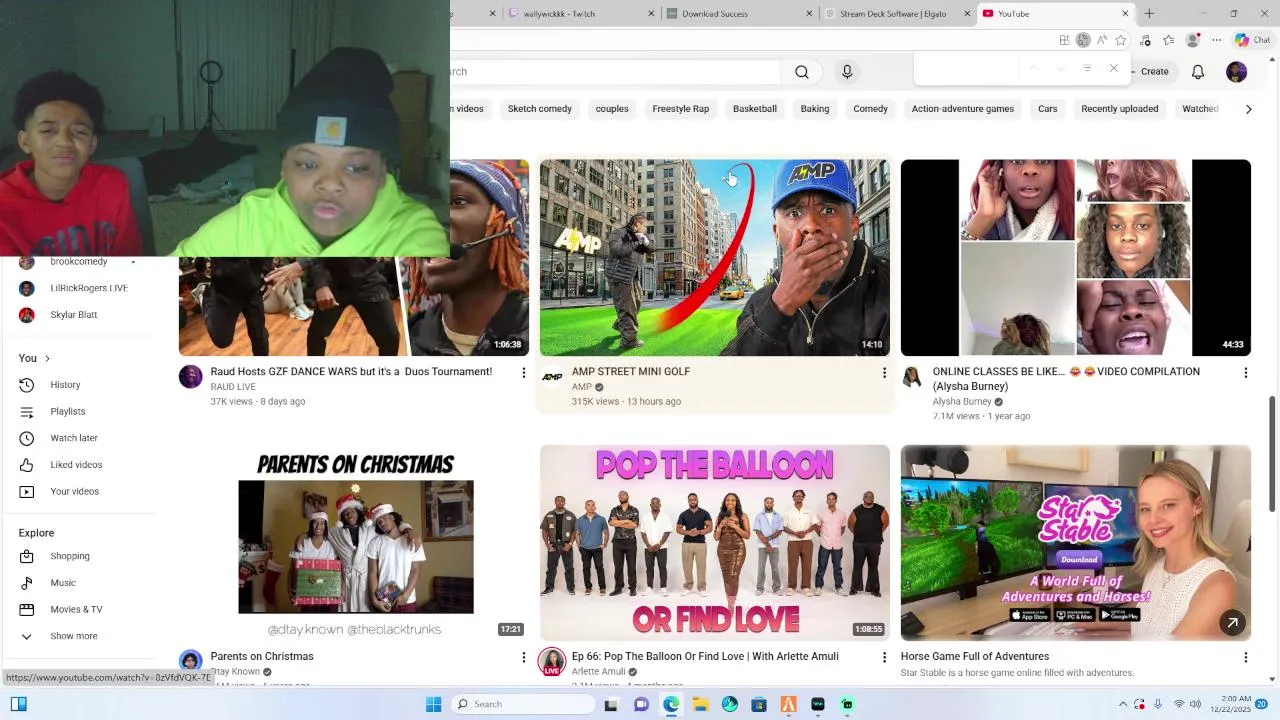
Task: Close the find-on-page bar
Action: coord(1113,68)
